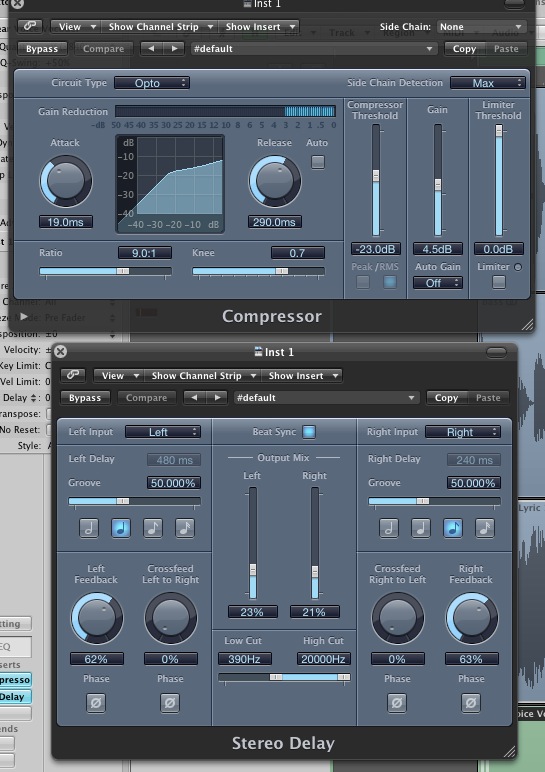Open Show Insert menu in Compressor
The image size is (545, 772).
(x=259, y=27)
